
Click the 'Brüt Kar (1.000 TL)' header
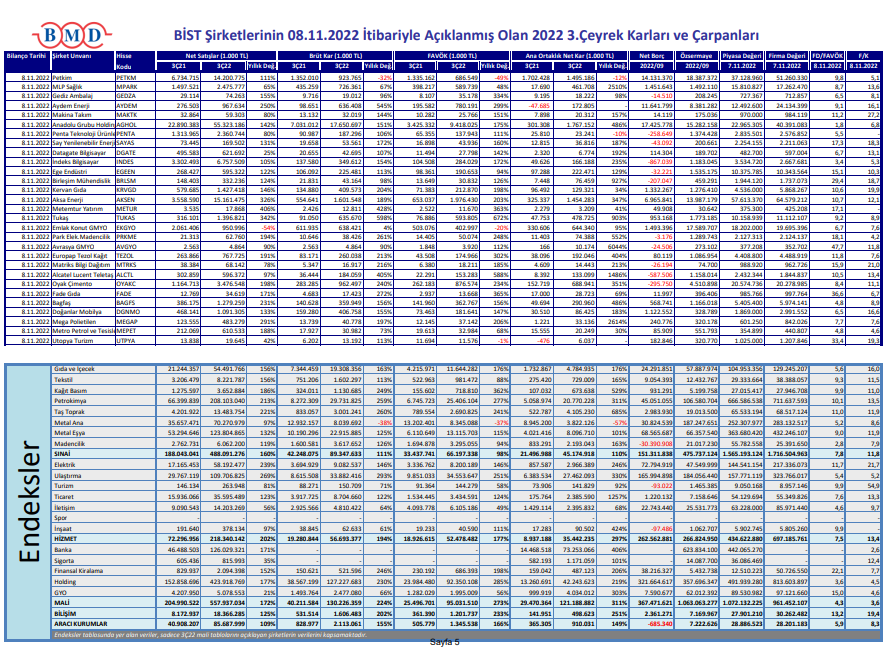point(335,56)
